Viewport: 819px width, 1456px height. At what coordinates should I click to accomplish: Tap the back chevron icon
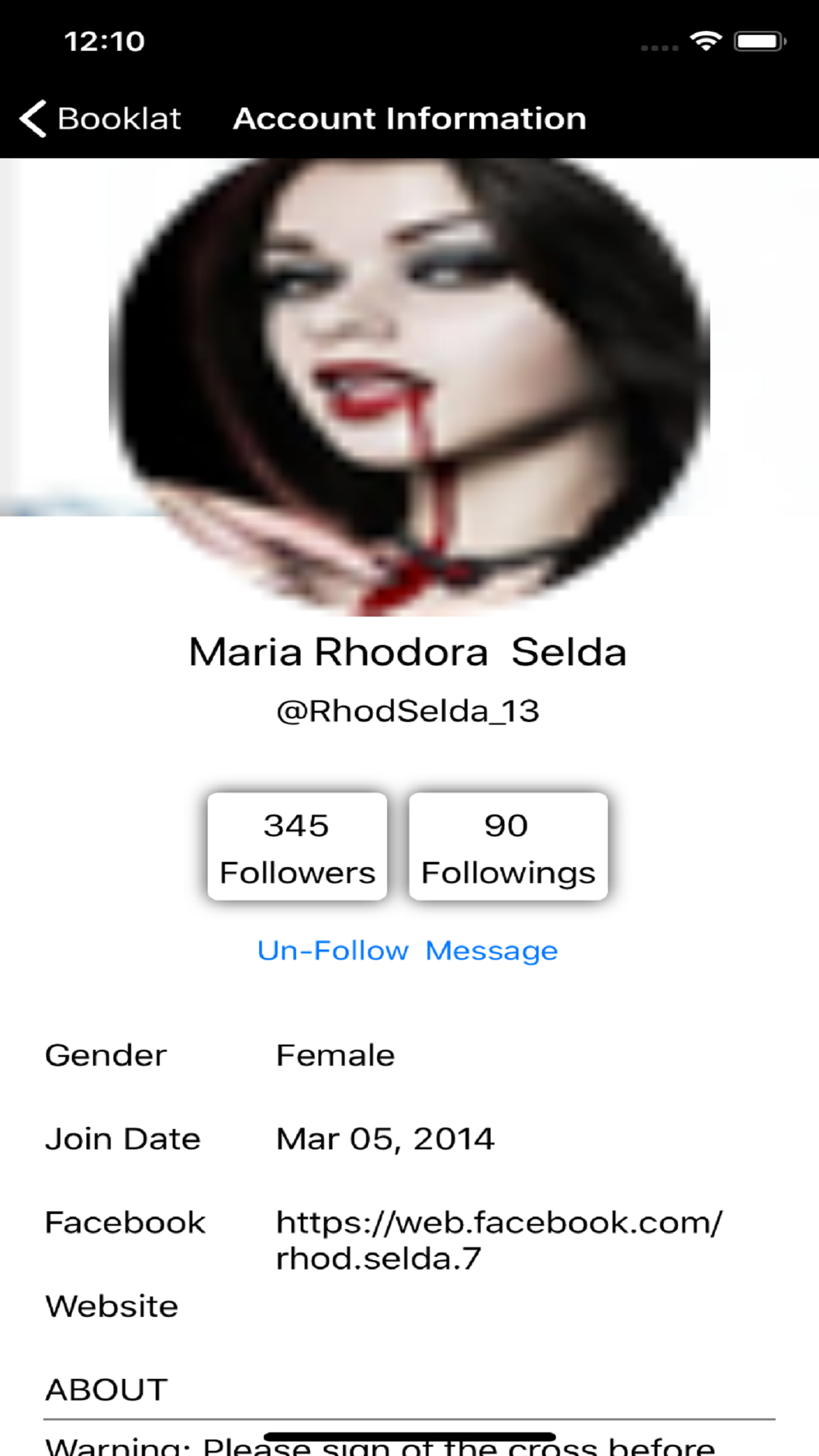[x=33, y=119]
